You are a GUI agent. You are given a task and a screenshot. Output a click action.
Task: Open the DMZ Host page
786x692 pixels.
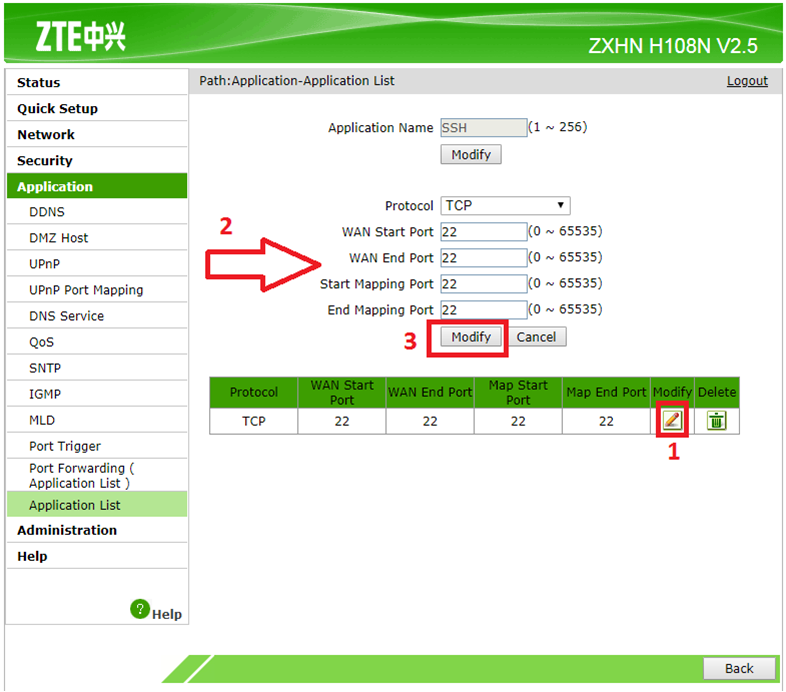point(59,238)
